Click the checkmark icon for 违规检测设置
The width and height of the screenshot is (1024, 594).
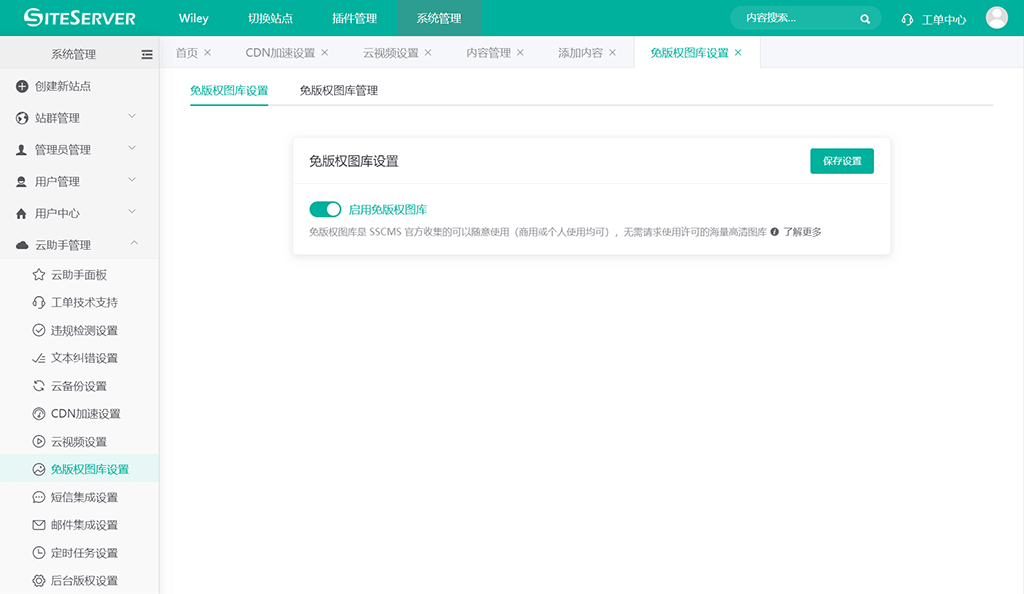pos(39,330)
